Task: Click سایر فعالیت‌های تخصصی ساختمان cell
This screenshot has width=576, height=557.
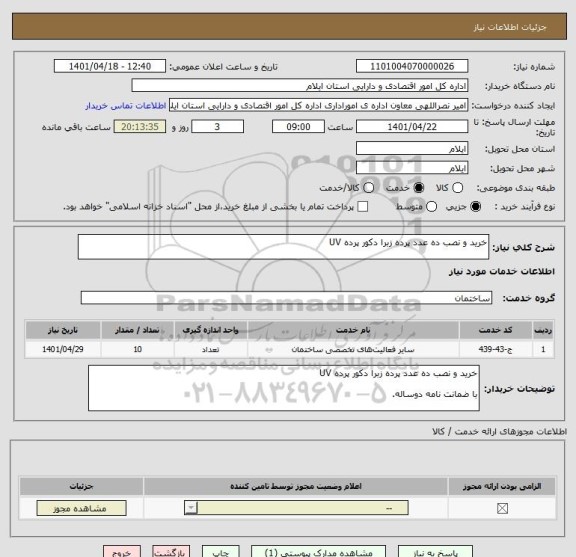Action: click(353, 349)
